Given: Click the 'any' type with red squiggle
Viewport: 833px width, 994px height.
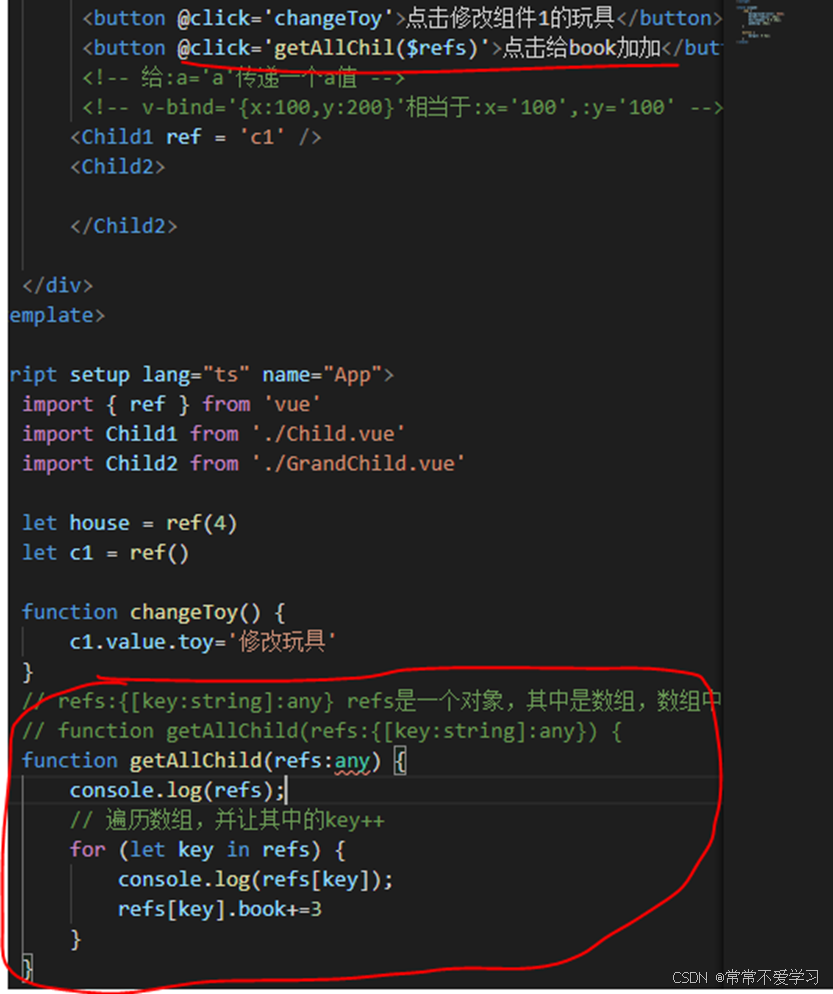Looking at the screenshot, I should (352, 761).
